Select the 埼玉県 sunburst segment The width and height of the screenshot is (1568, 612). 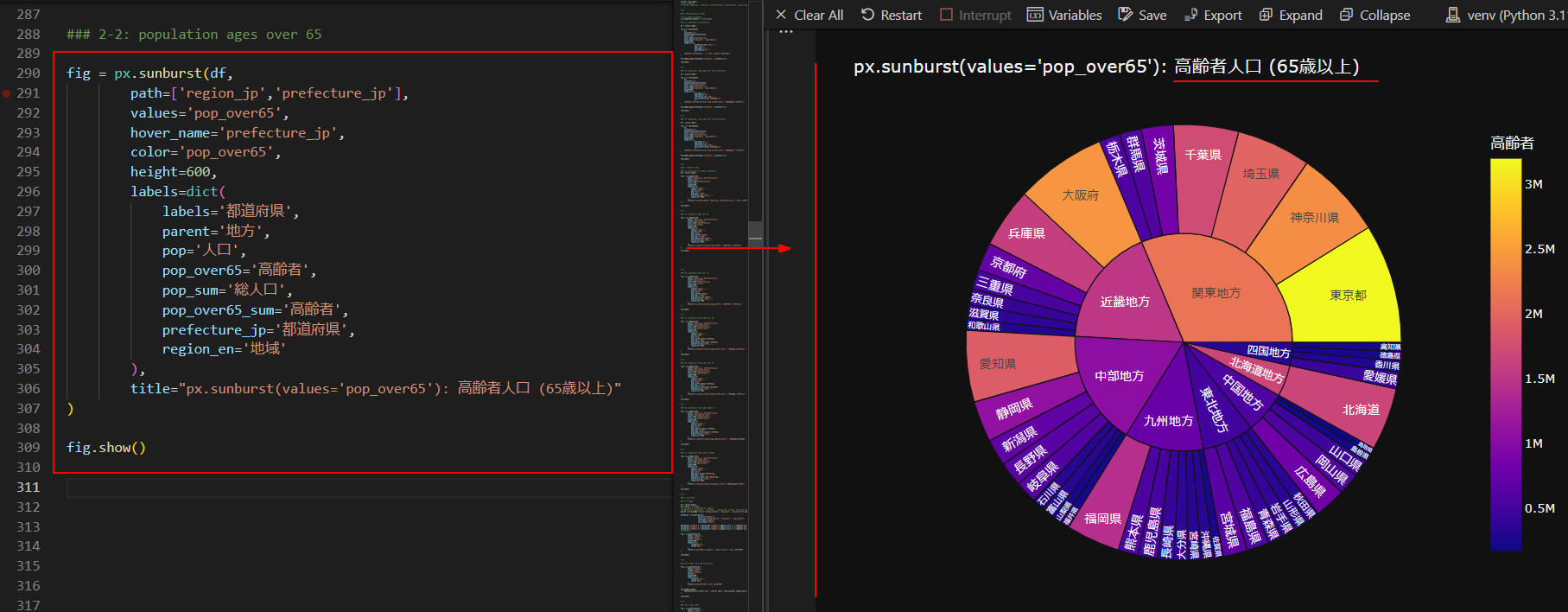[x=1260, y=174]
